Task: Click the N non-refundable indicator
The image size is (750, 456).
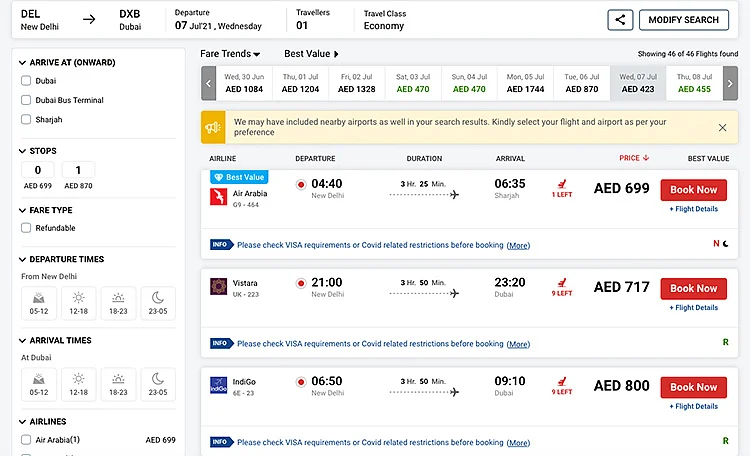Action: [716, 244]
